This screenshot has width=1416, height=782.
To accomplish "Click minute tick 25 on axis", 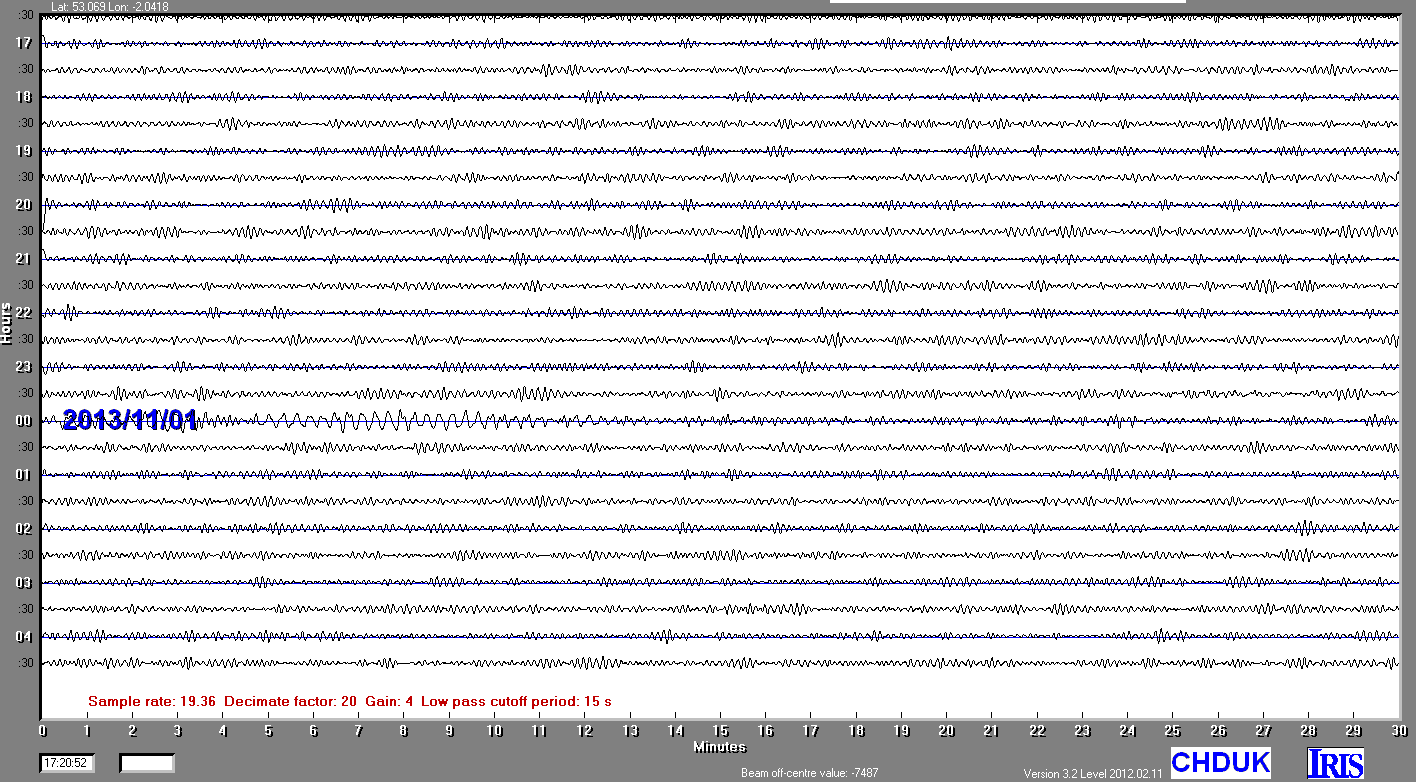I will pyautogui.click(x=1172, y=730).
